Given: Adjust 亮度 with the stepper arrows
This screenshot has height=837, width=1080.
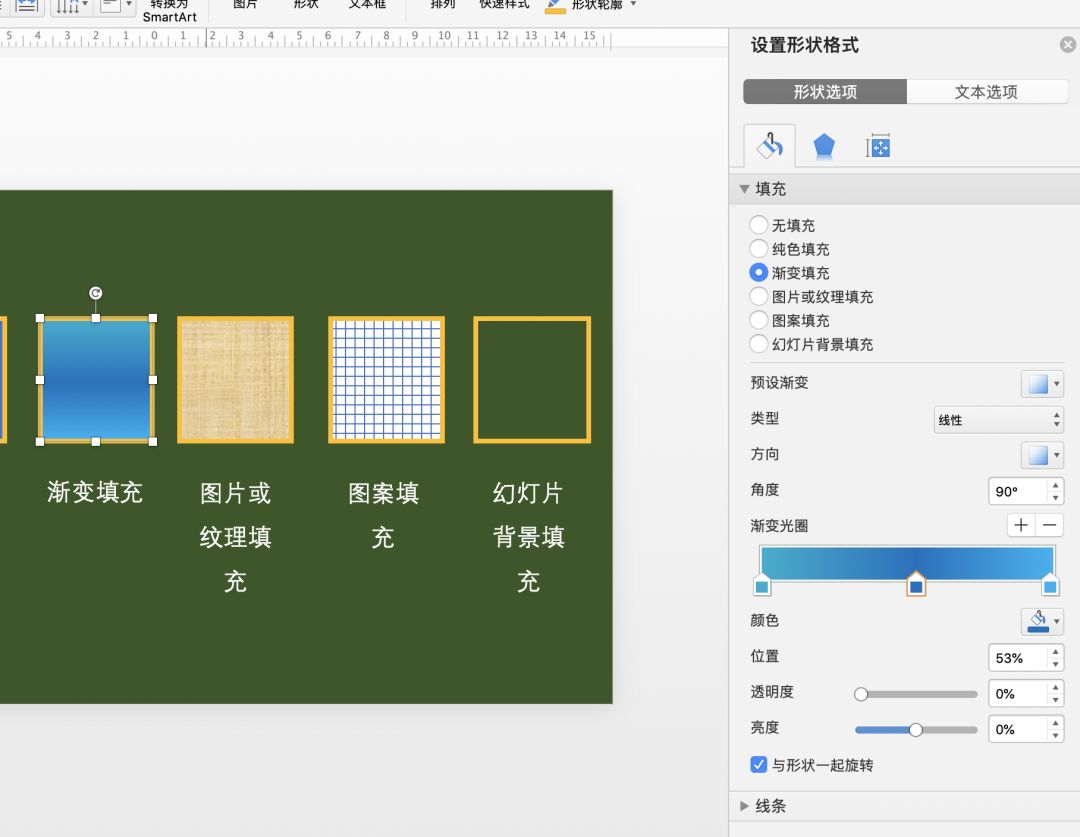Looking at the screenshot, I should 1055,730.
